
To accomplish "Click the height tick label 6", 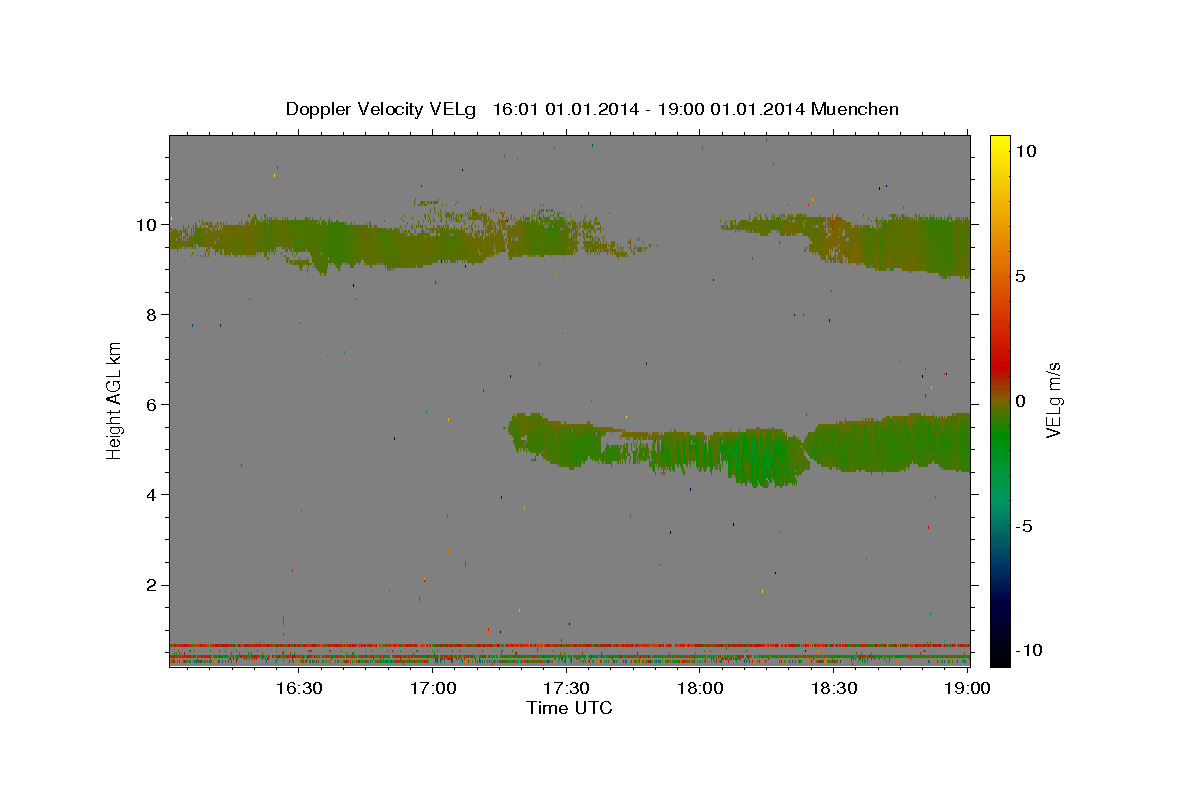I will coord(153,404).
